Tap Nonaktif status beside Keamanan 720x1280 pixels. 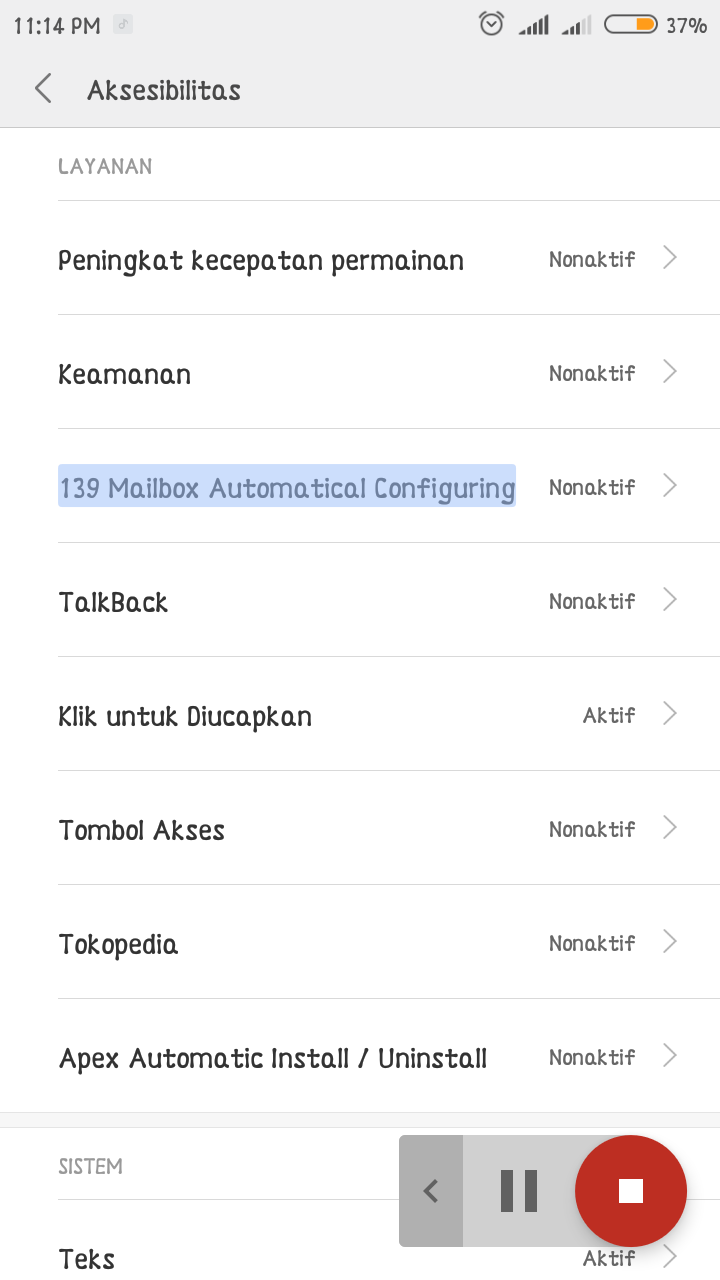(592, 373)
